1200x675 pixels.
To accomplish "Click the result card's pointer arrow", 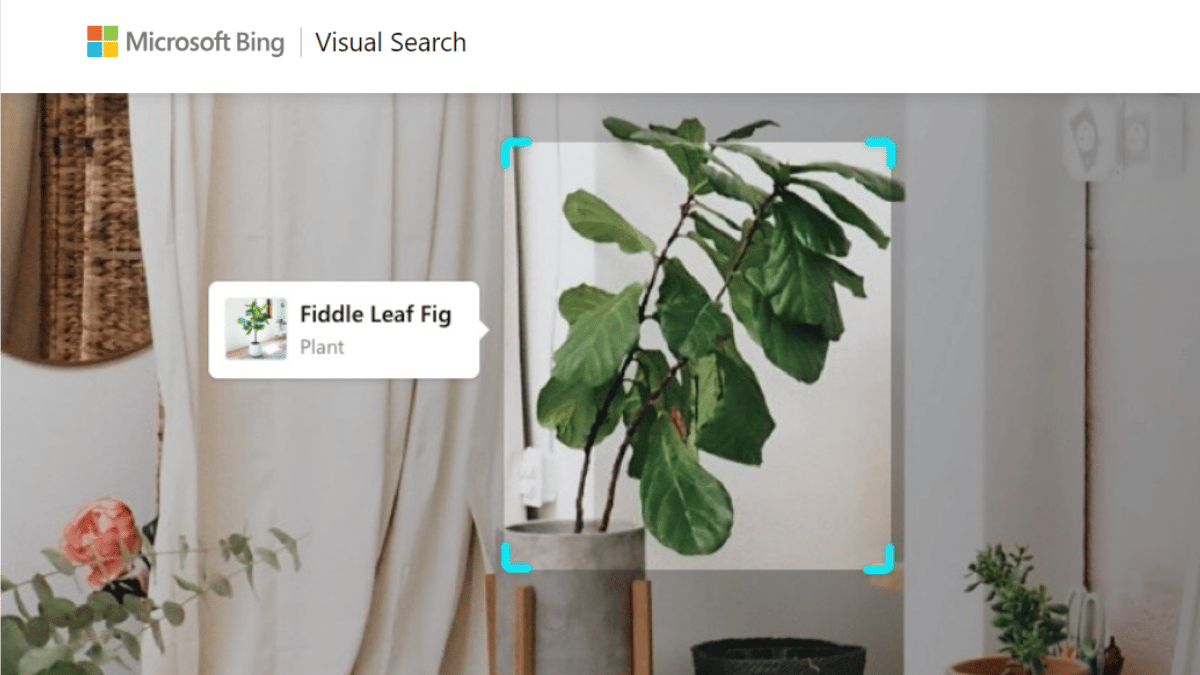I will (483, 330).
